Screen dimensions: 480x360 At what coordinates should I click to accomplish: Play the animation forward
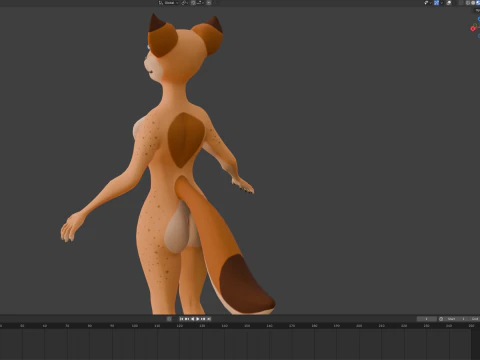pos(198,319)
